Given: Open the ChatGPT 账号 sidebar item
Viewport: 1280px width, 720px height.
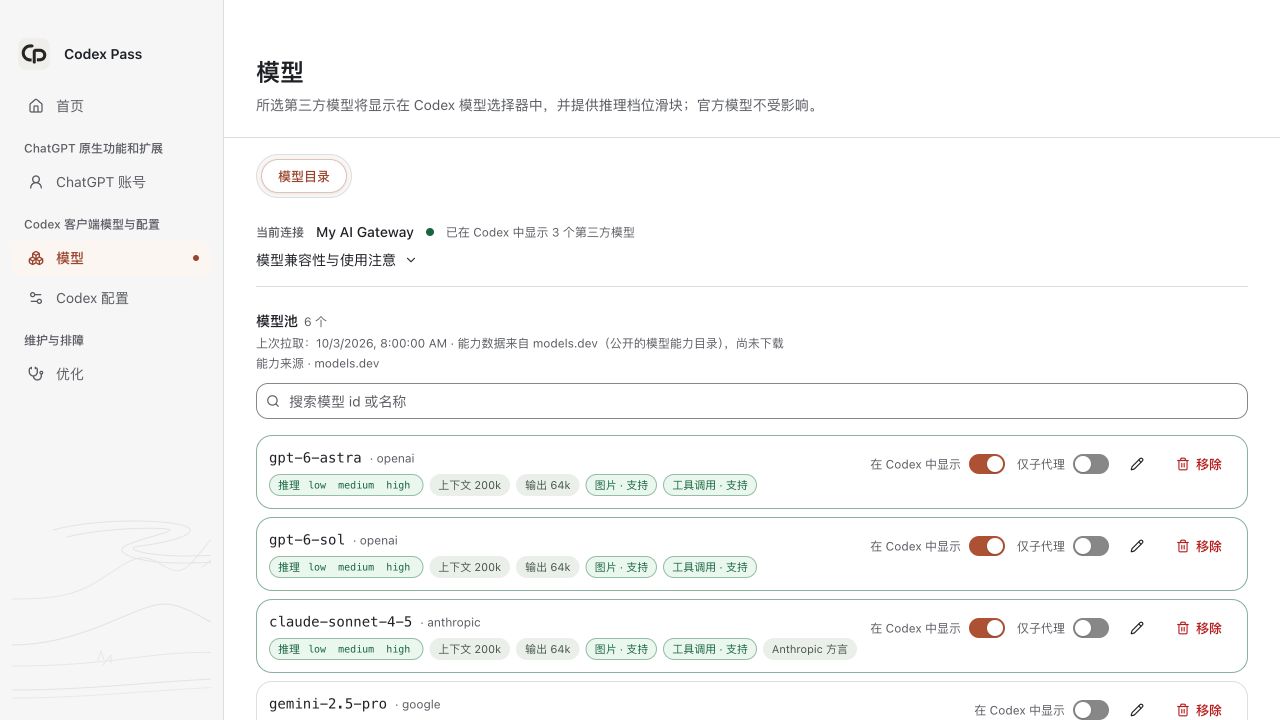Looking at the screenshot, I should 111,182.
